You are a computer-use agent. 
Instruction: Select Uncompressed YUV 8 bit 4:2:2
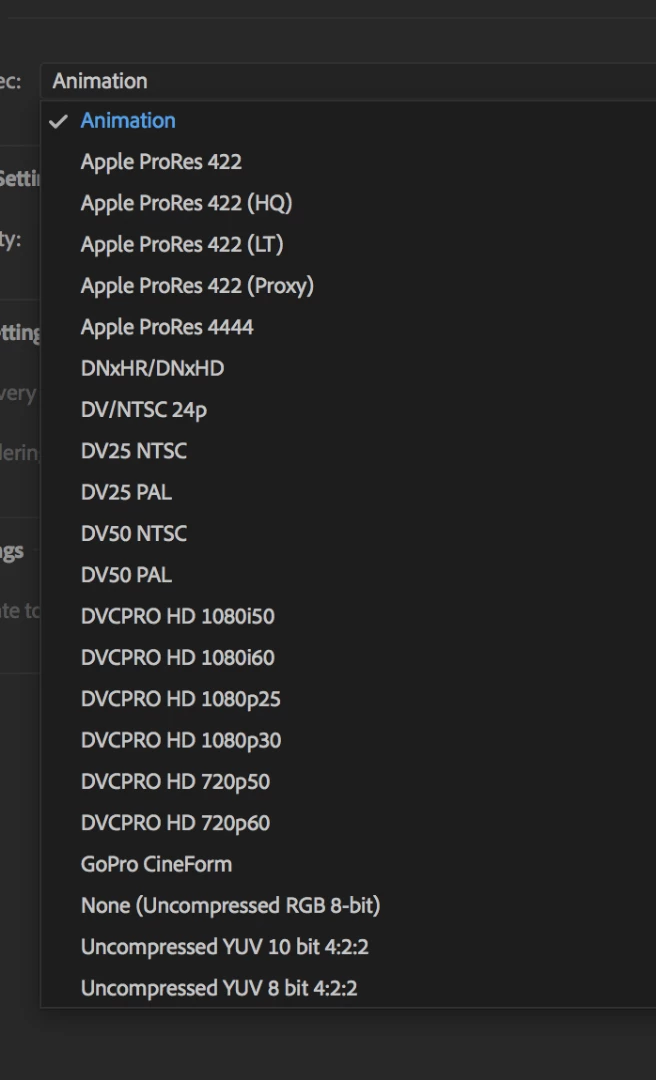(348, 988)
